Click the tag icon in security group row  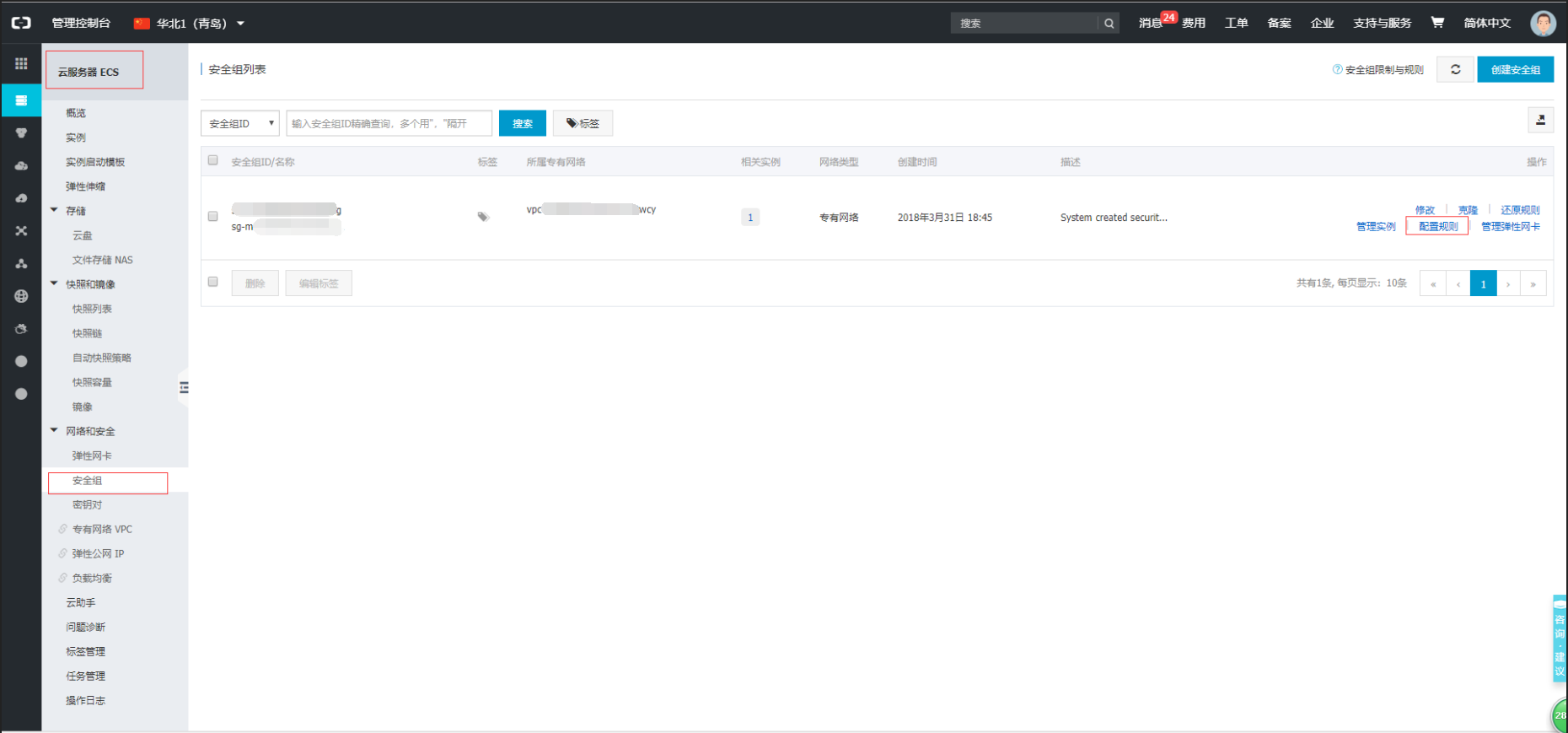pyautogui.click(x=483, y=217)
